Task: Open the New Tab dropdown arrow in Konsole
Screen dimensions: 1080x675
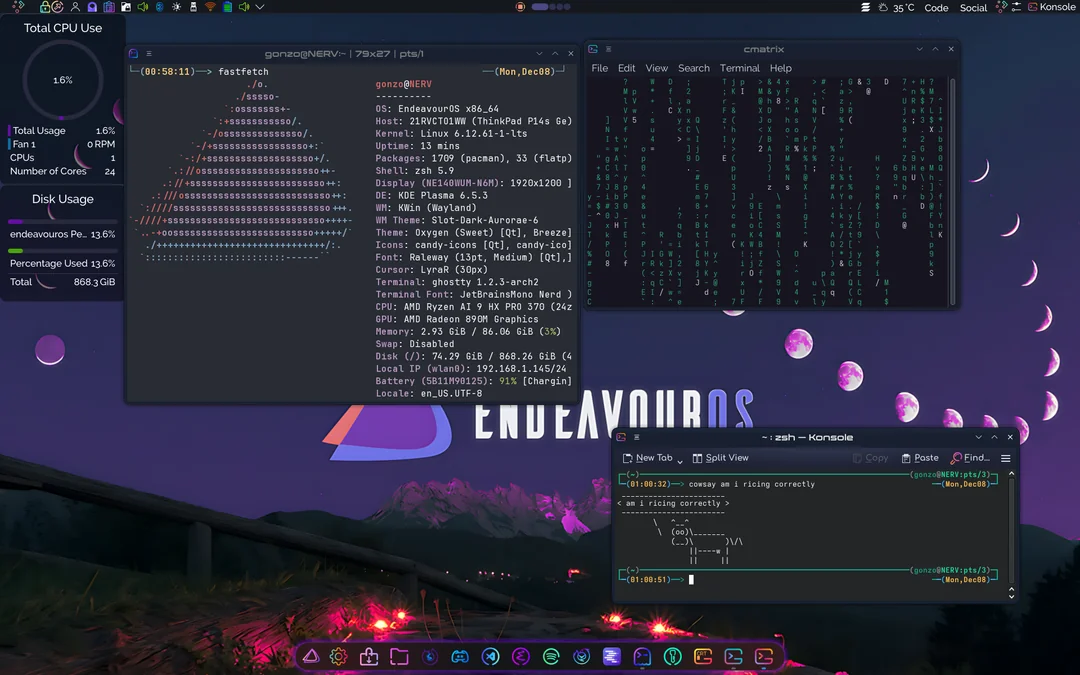Action: [x=680, y=459]
